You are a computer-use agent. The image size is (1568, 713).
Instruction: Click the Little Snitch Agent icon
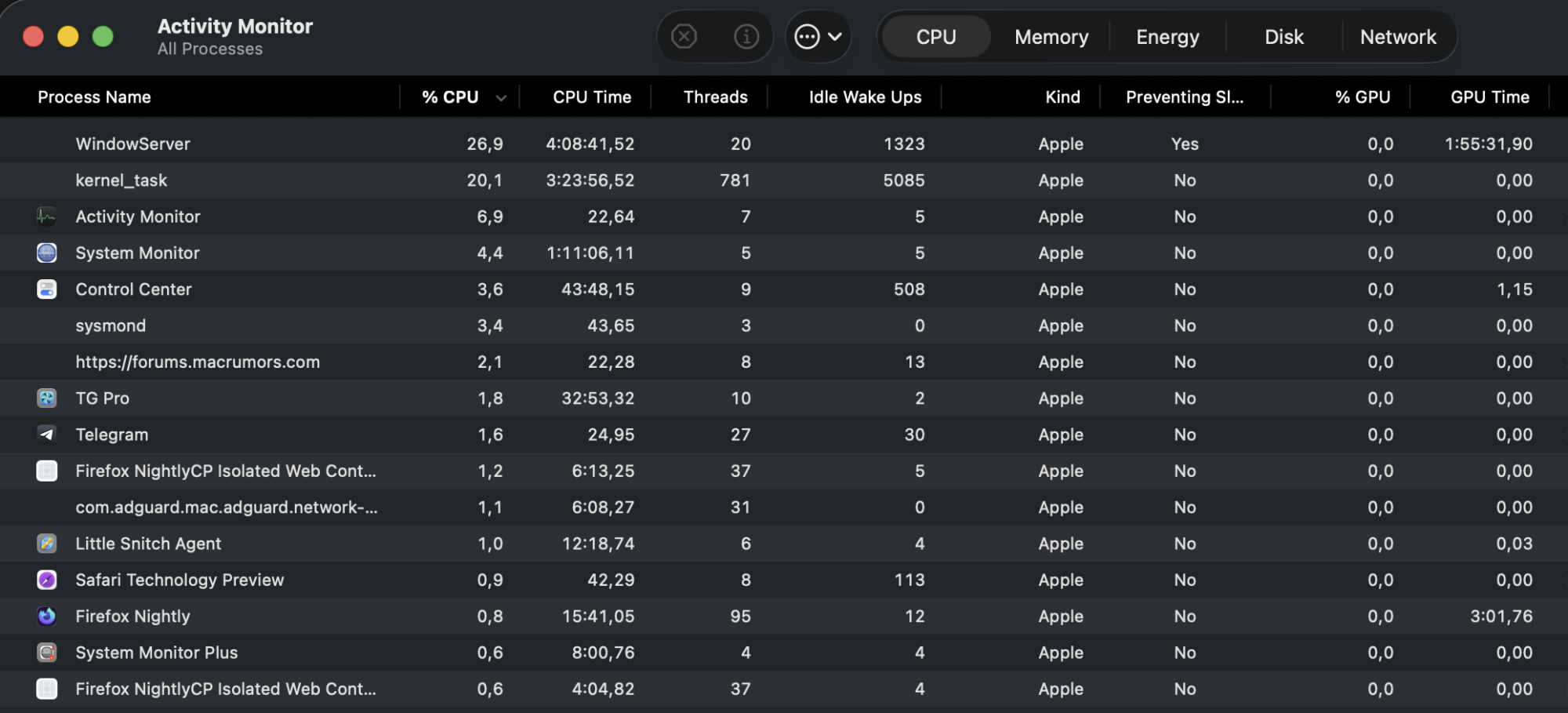(x=46, y=544)
